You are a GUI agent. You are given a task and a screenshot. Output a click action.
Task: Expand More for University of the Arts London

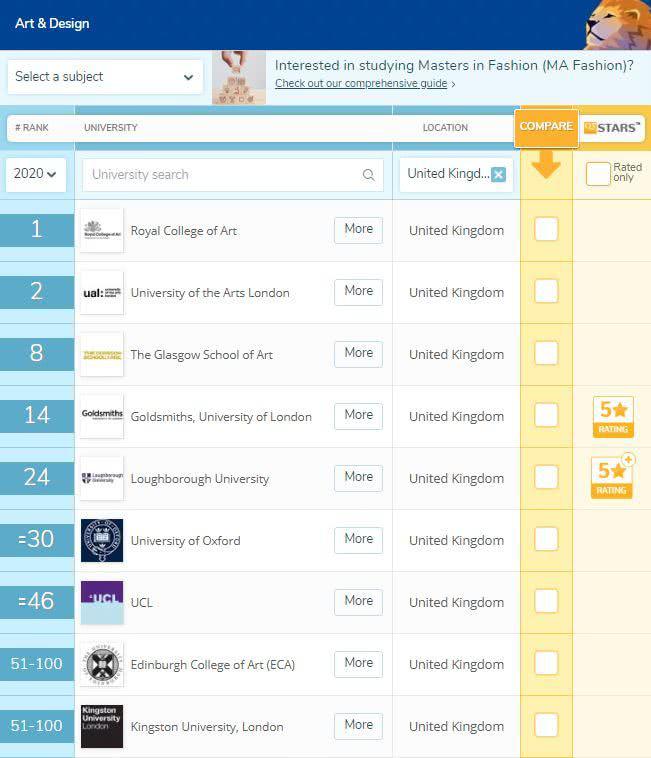pos(358,291)
